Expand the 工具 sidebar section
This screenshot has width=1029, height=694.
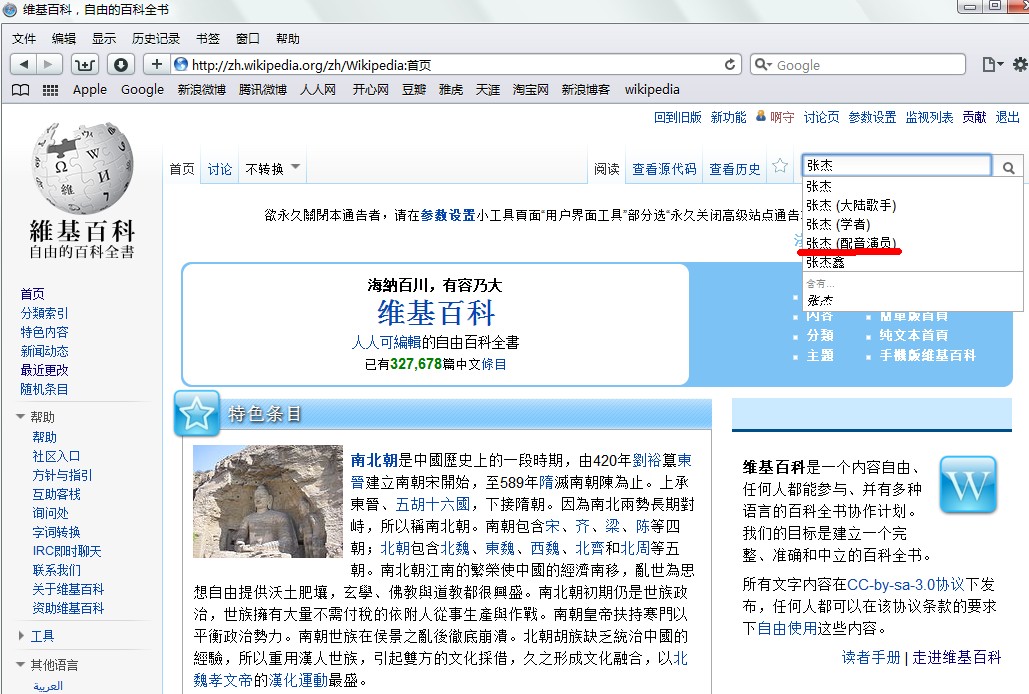tap(20, 636)
